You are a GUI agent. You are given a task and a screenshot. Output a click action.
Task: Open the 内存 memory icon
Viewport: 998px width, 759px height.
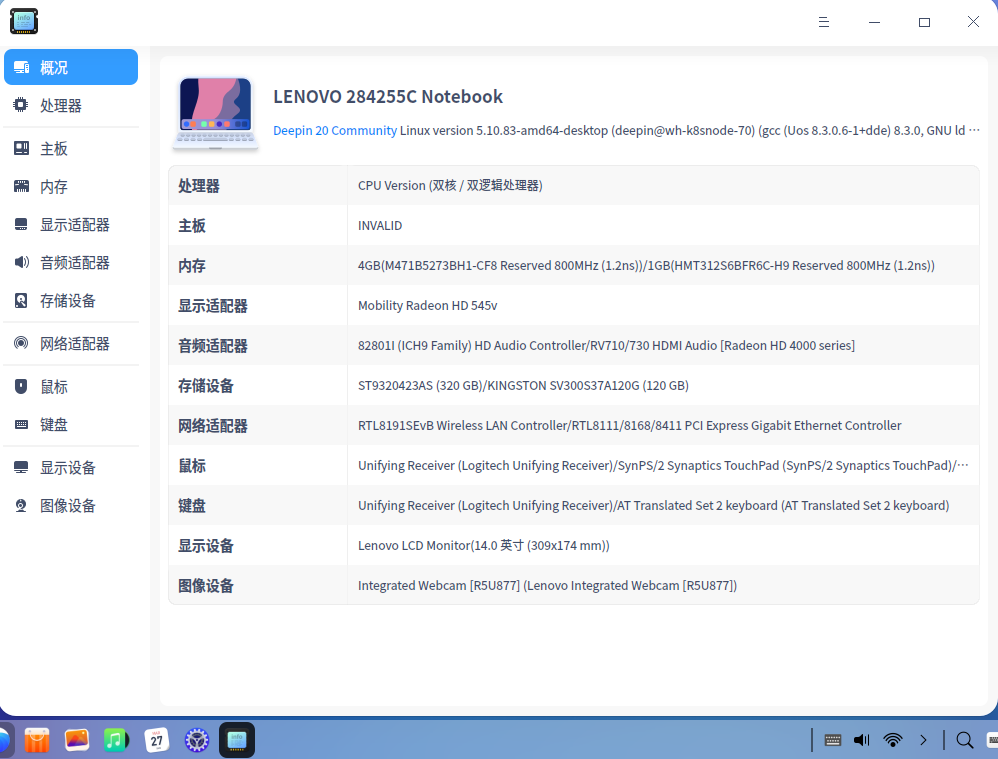21,187
